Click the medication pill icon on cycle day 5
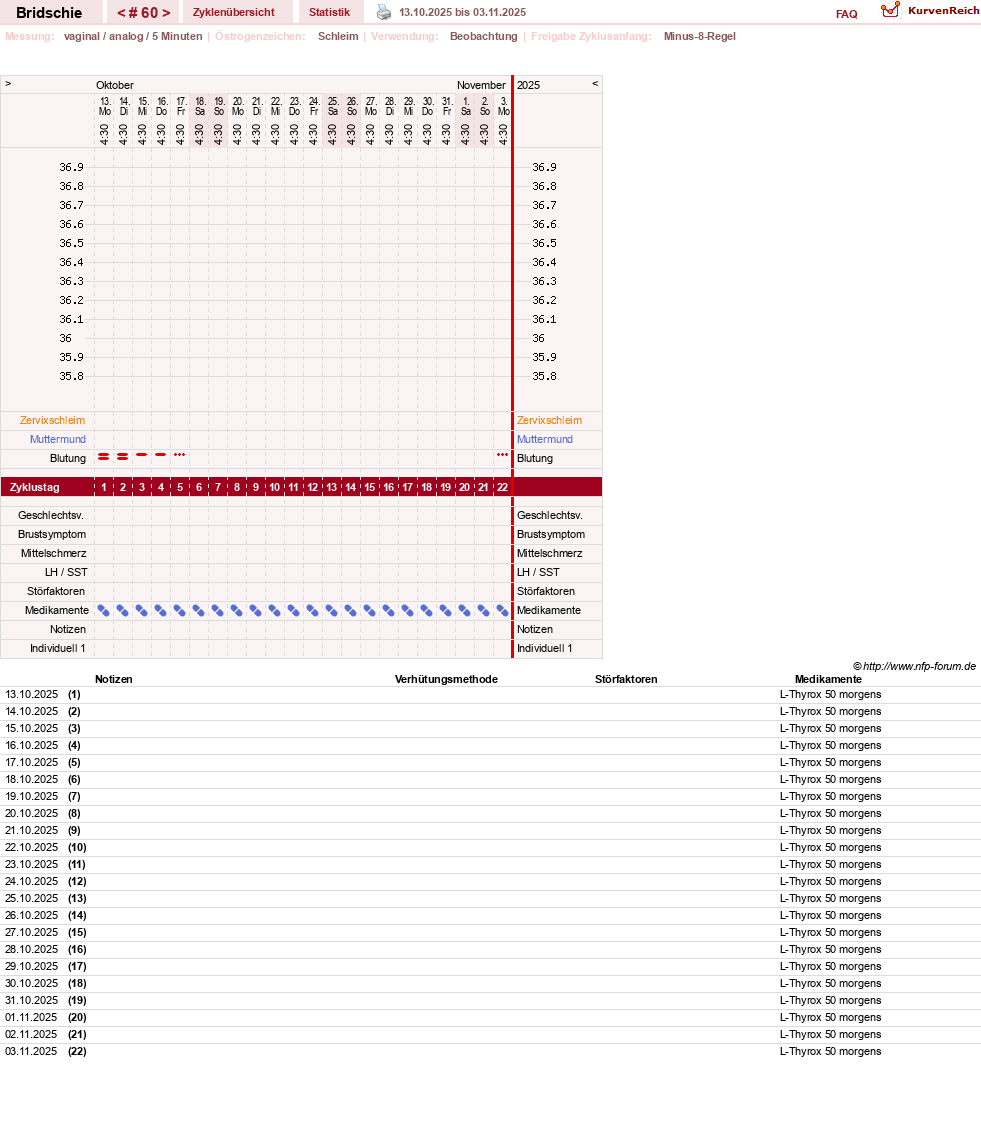 [180, 610]
